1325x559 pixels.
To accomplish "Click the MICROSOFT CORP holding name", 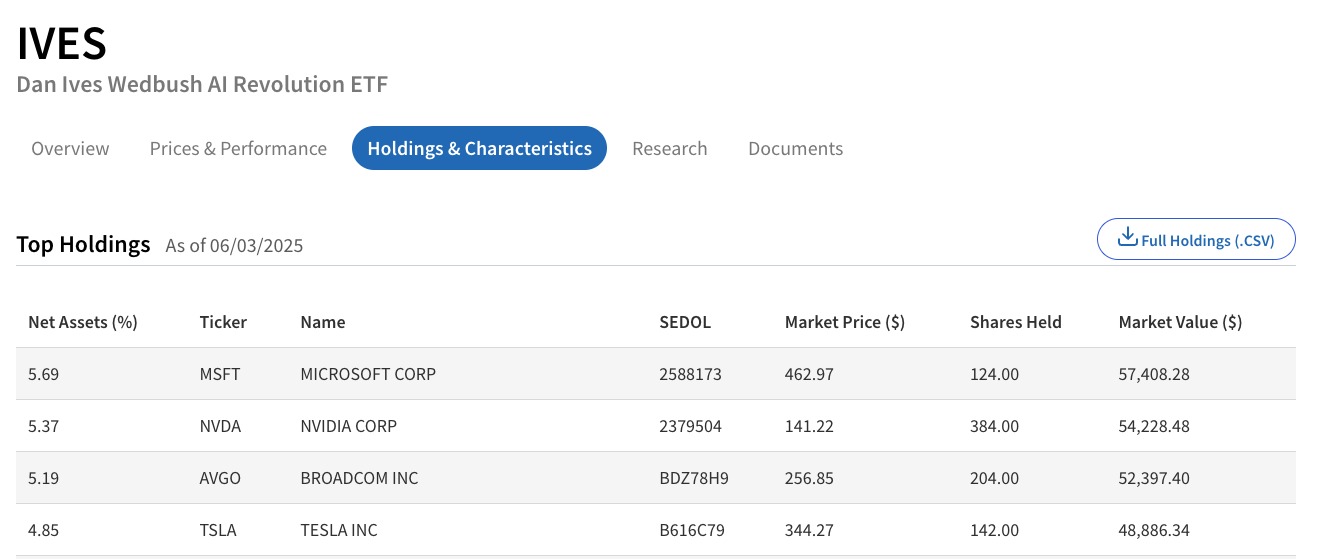I will 368,374.
